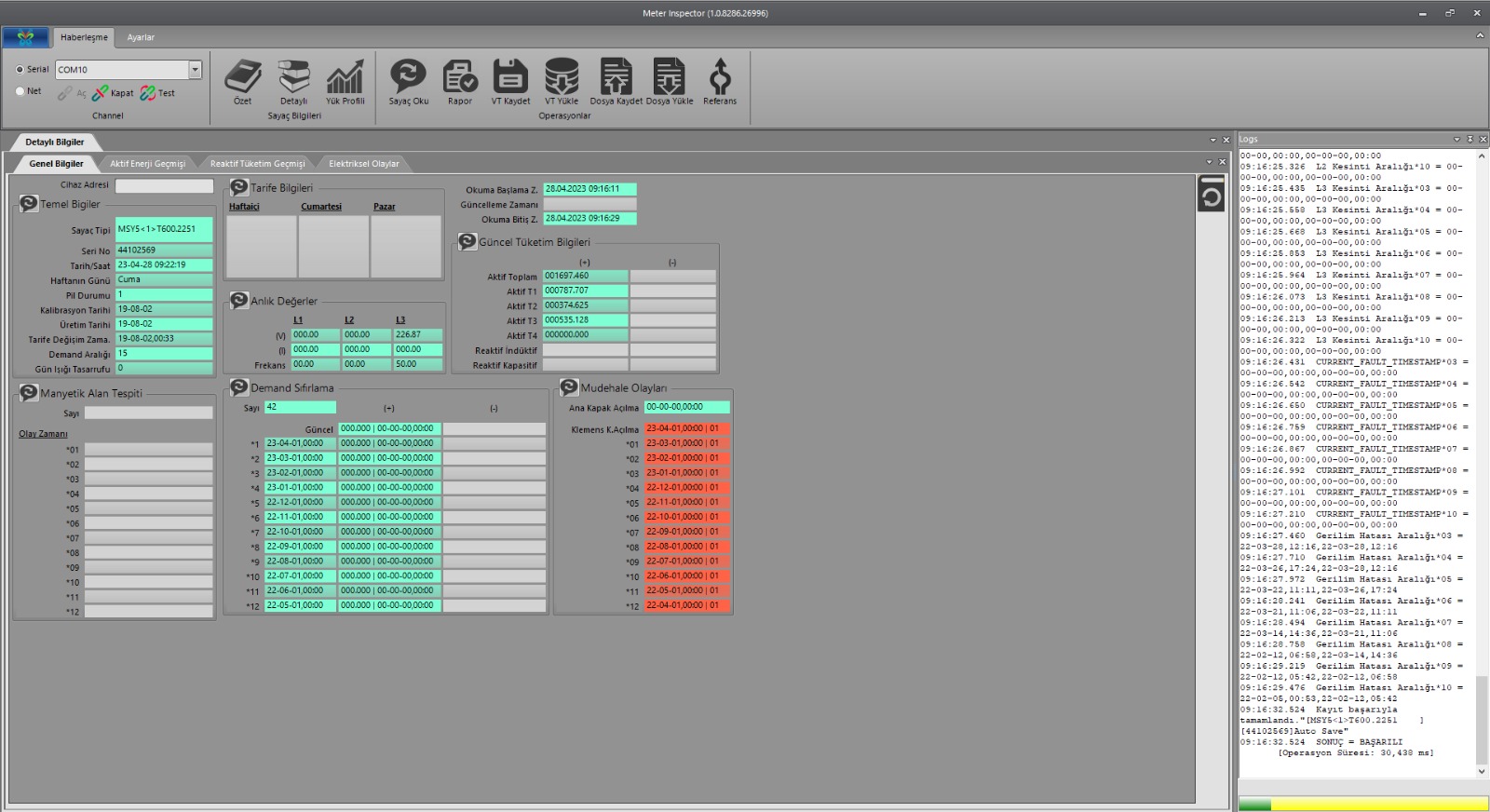Open the Referans icon

pos(720,77)
